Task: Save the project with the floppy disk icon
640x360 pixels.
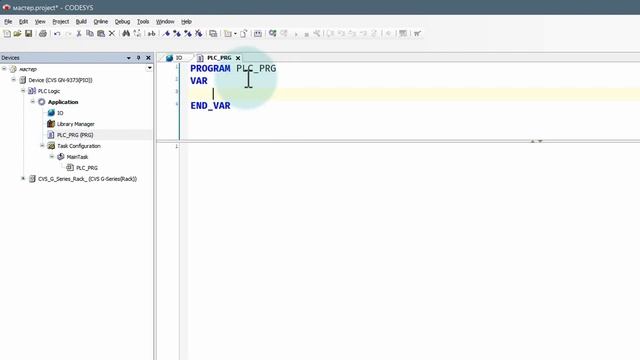Action: click(x=28, y=33)
